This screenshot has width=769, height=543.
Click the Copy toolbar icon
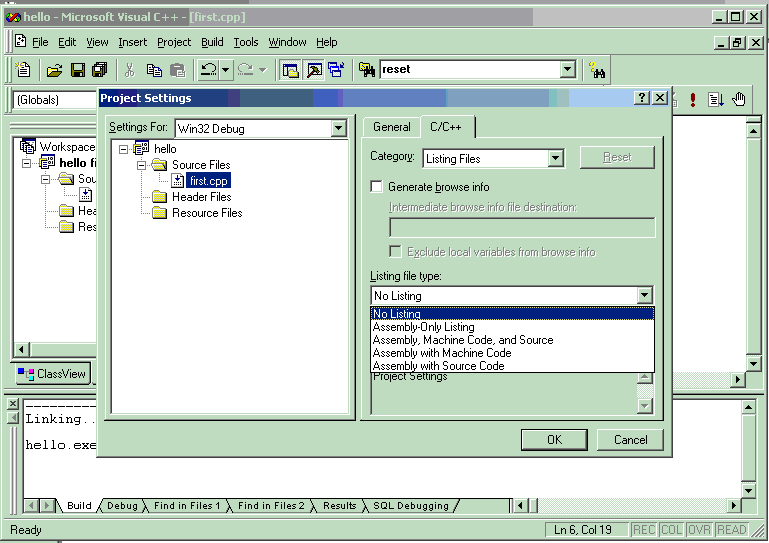point(154,70)
